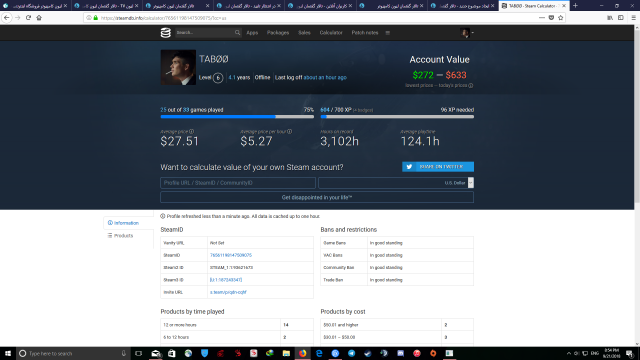
Task: Click the STEAM_1:1 Steam2 ID value
Action: (231, 268)
